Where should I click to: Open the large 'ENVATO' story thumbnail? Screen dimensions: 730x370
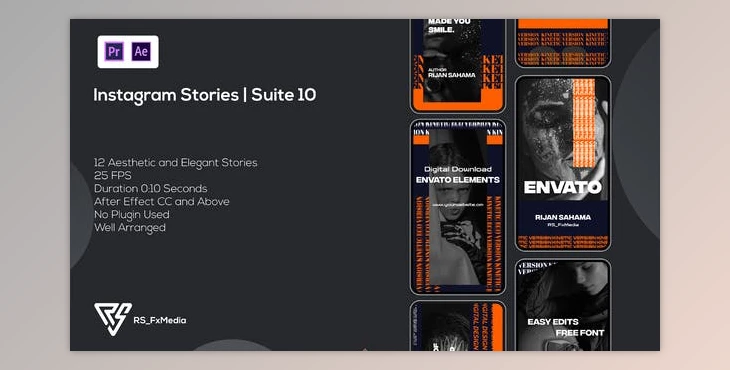point(563,163)
